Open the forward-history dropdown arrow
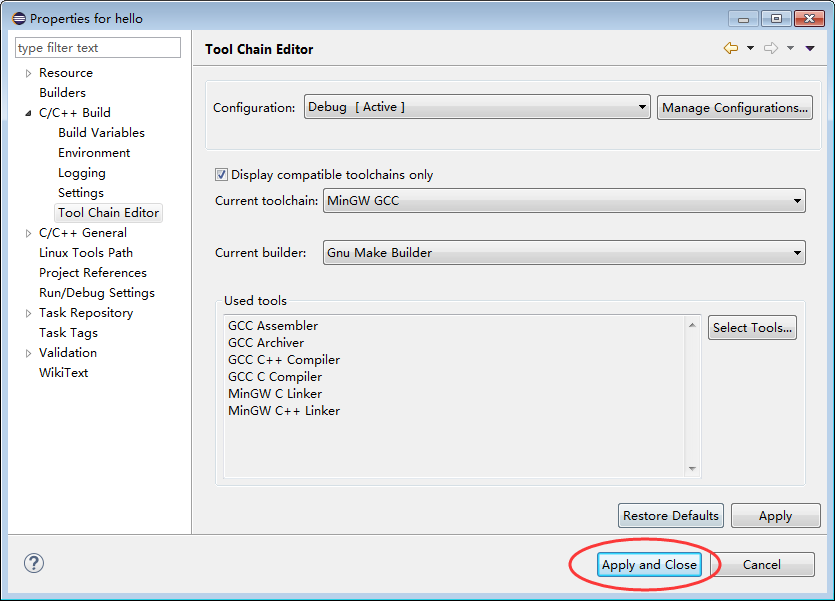 point(789,47)
